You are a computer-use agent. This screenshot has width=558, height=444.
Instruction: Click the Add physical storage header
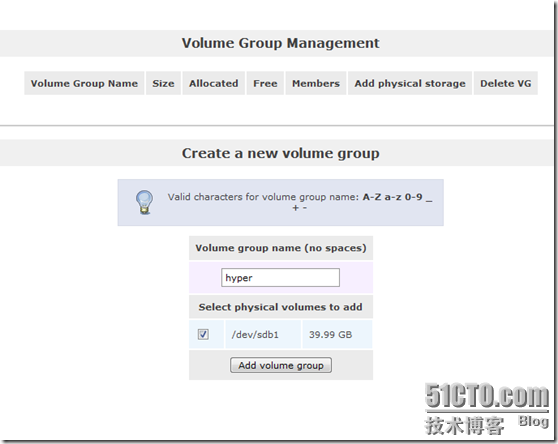(410, 83)
